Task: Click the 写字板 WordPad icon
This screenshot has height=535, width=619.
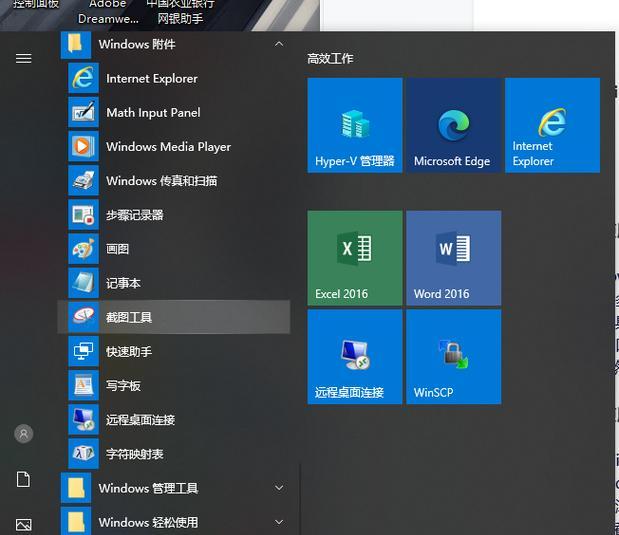Action: [83, 385]
